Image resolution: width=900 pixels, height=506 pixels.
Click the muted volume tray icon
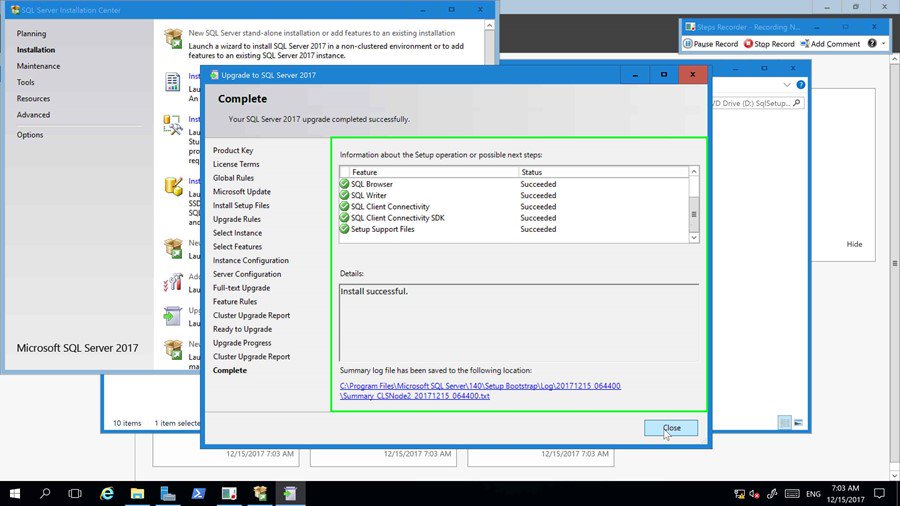pyautogui.click(x=755, y=494)
